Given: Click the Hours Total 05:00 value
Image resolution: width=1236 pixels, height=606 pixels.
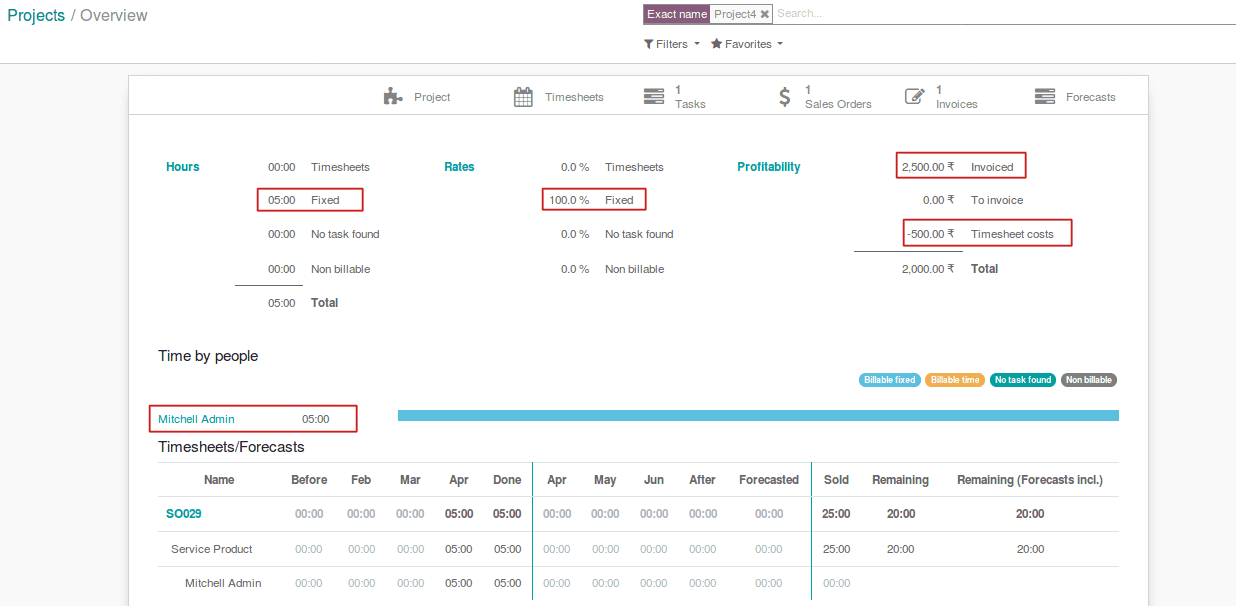Looking at the screenshot, I should coord(282,303).
